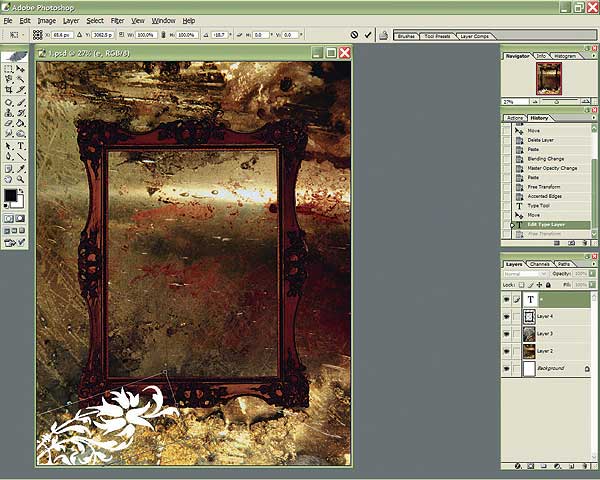Switch to the Channels tab
Image resolution: width=600 pixels, height=480 pixels.
539,263
